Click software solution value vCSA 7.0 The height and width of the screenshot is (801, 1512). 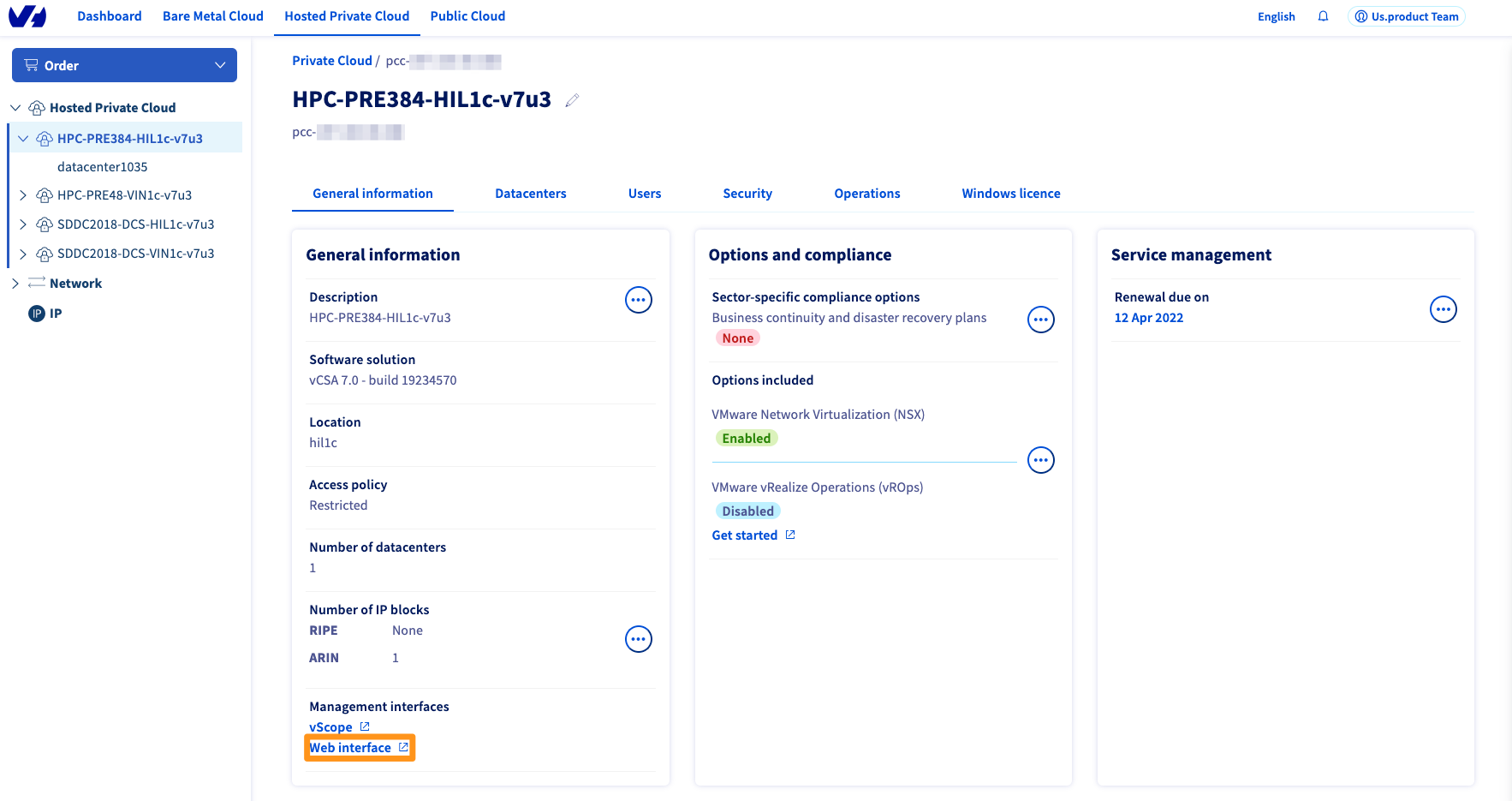pyautogui.click(x=383, y=380)
